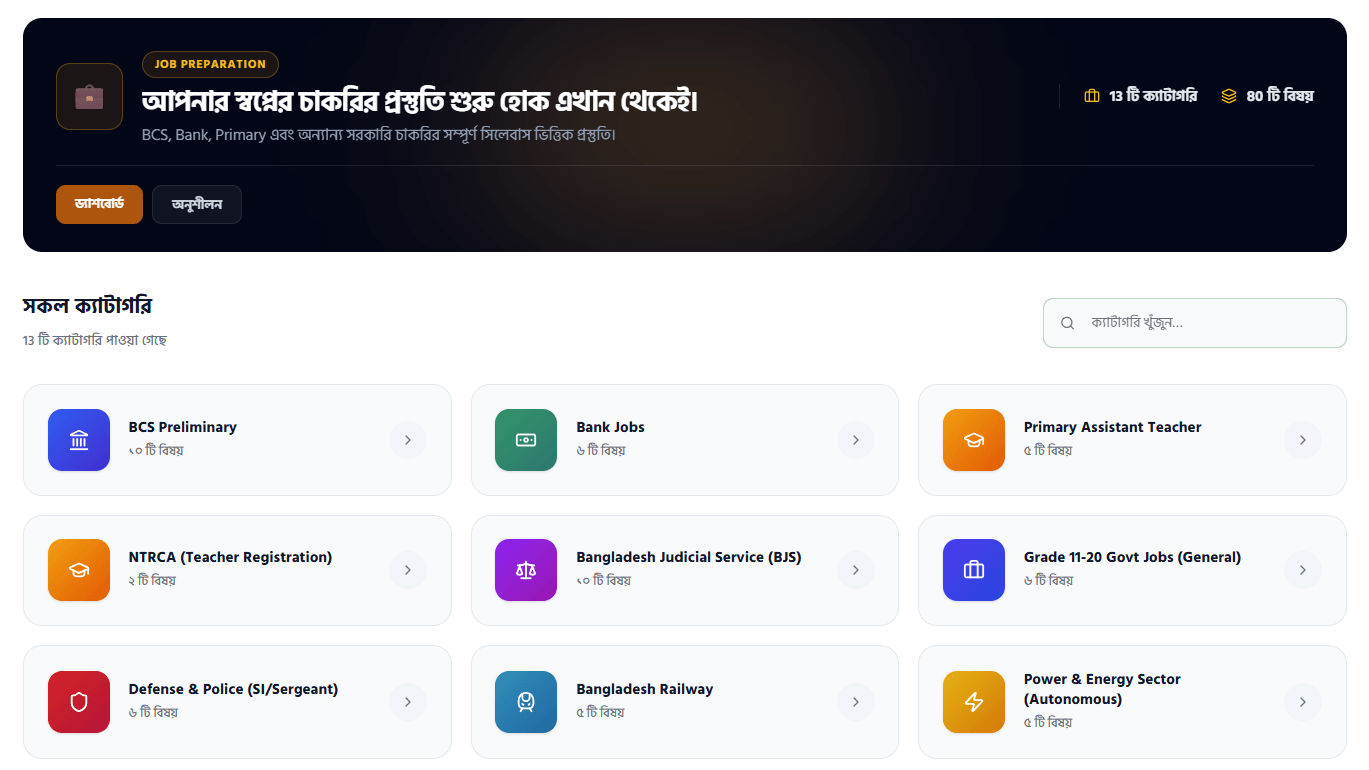Select the Bangladesh Railway title text
This screenshot has height=770, width=1369.
pyautogui.click(x=645, y=689)
